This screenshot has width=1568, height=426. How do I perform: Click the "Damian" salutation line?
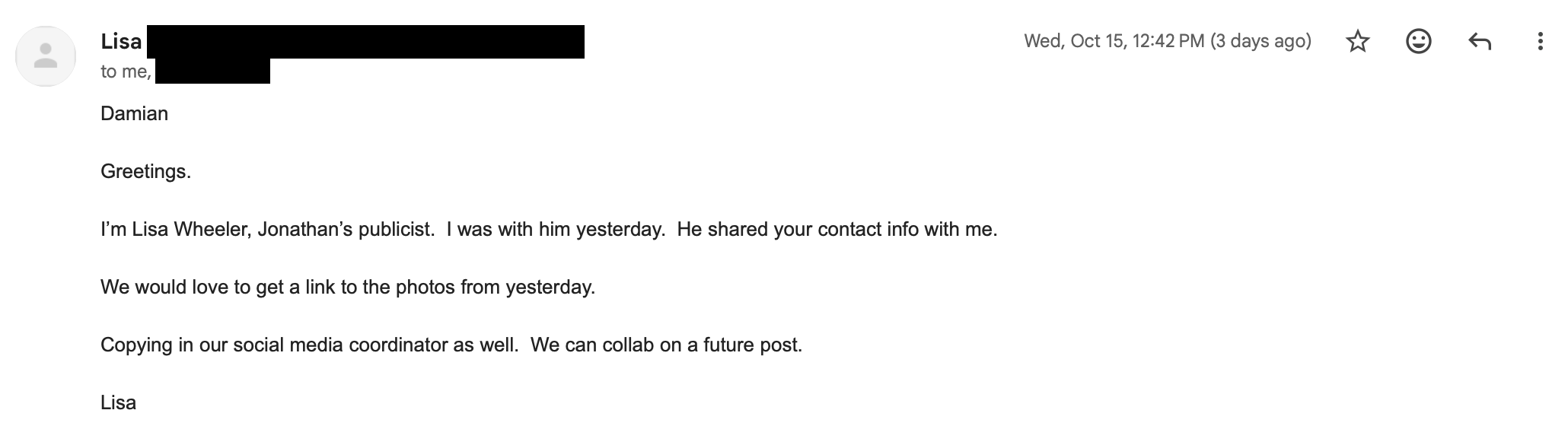point(134,113)
